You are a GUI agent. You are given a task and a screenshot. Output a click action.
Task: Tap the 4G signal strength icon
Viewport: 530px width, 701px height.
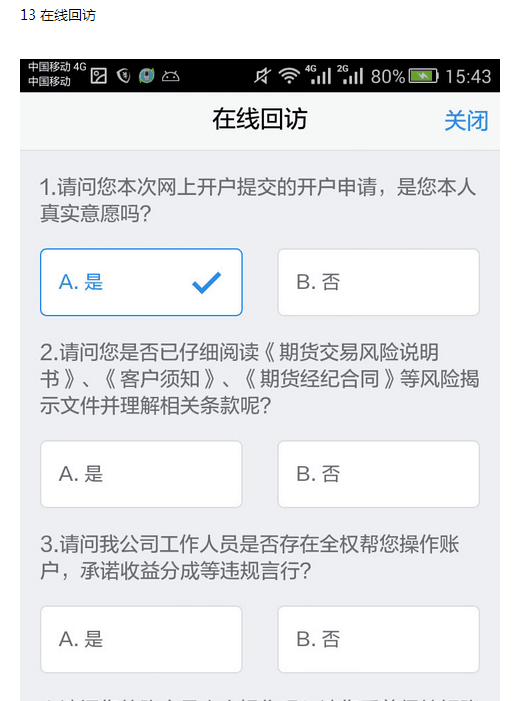point(318,75)
